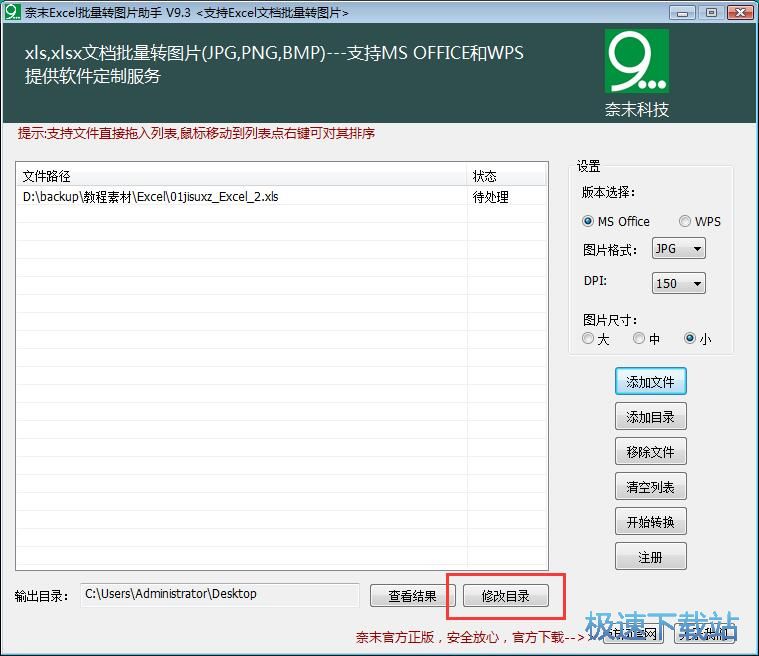Click the 状态 column header
This screenshot has height=656, width=759.
[x=507, y=176]
